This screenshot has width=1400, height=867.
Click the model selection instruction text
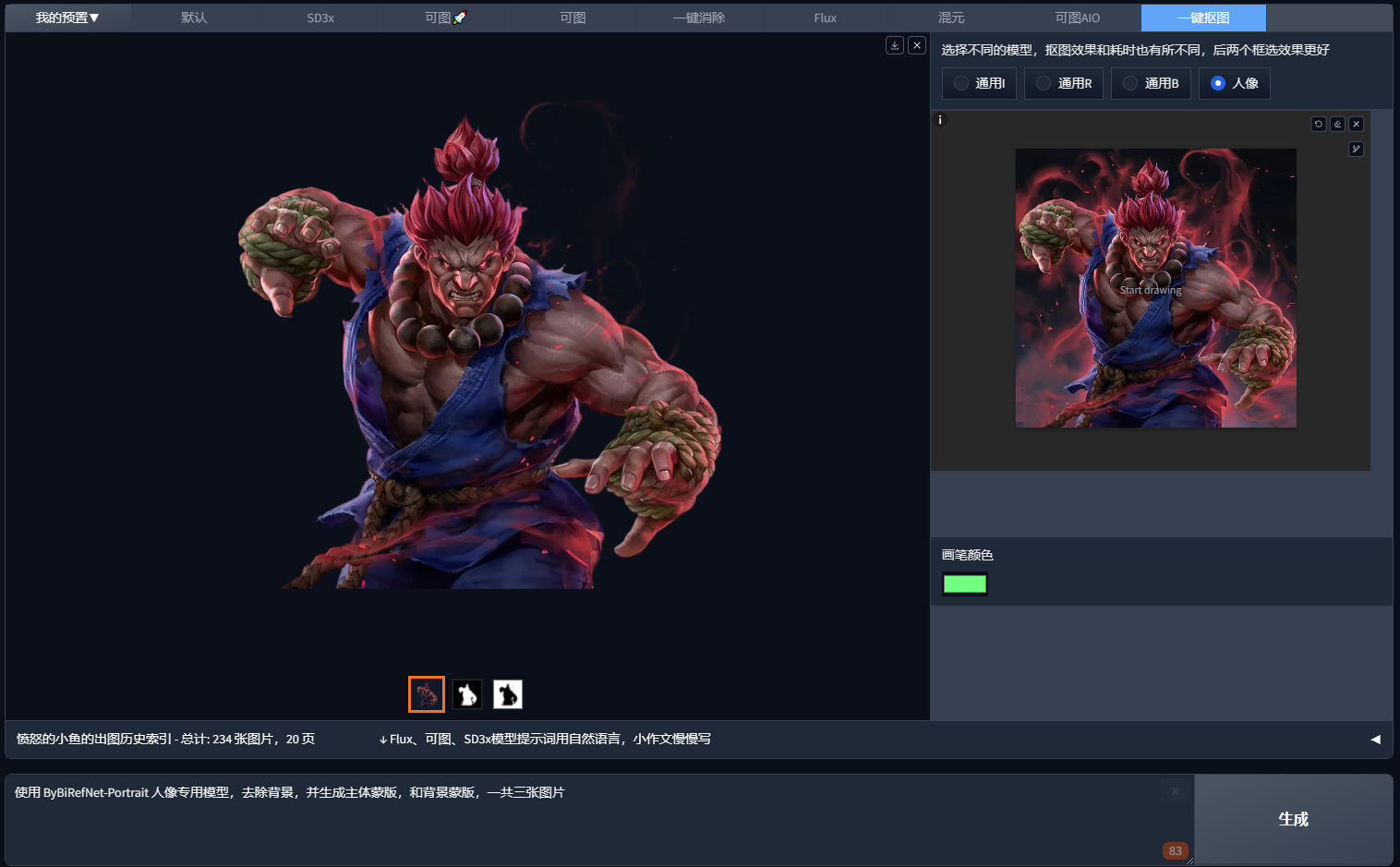1135,50
